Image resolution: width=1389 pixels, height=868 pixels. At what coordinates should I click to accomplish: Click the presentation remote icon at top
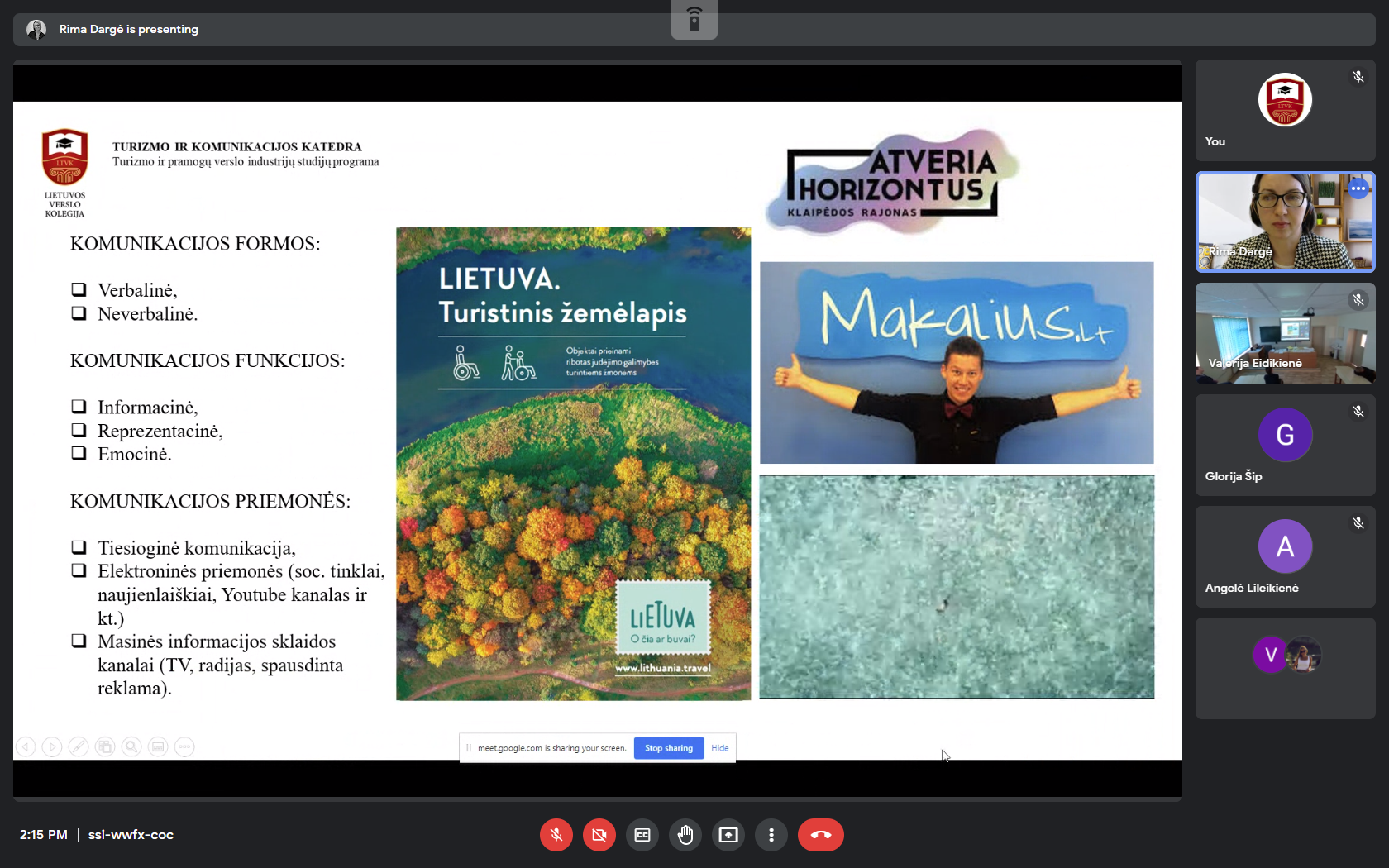pos(694,18)
